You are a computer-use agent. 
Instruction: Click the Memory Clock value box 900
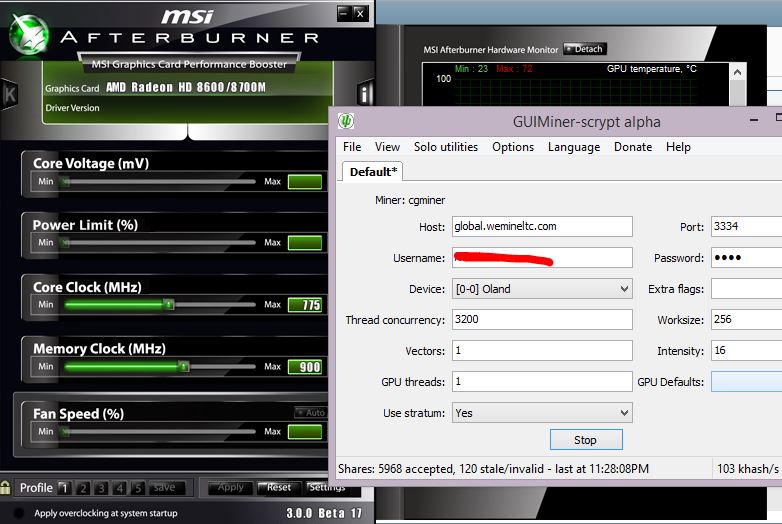click(305, 367)
